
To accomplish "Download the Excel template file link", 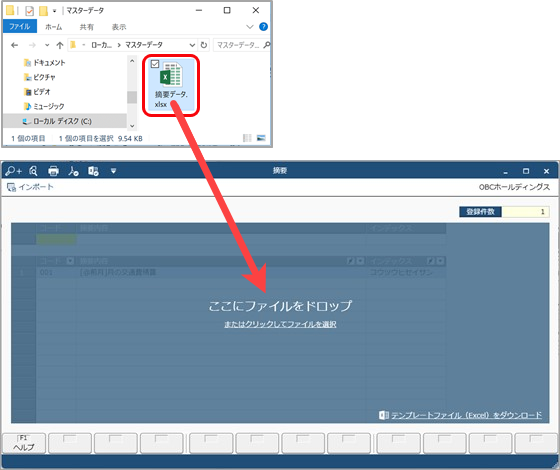I will tap(460, 415).
